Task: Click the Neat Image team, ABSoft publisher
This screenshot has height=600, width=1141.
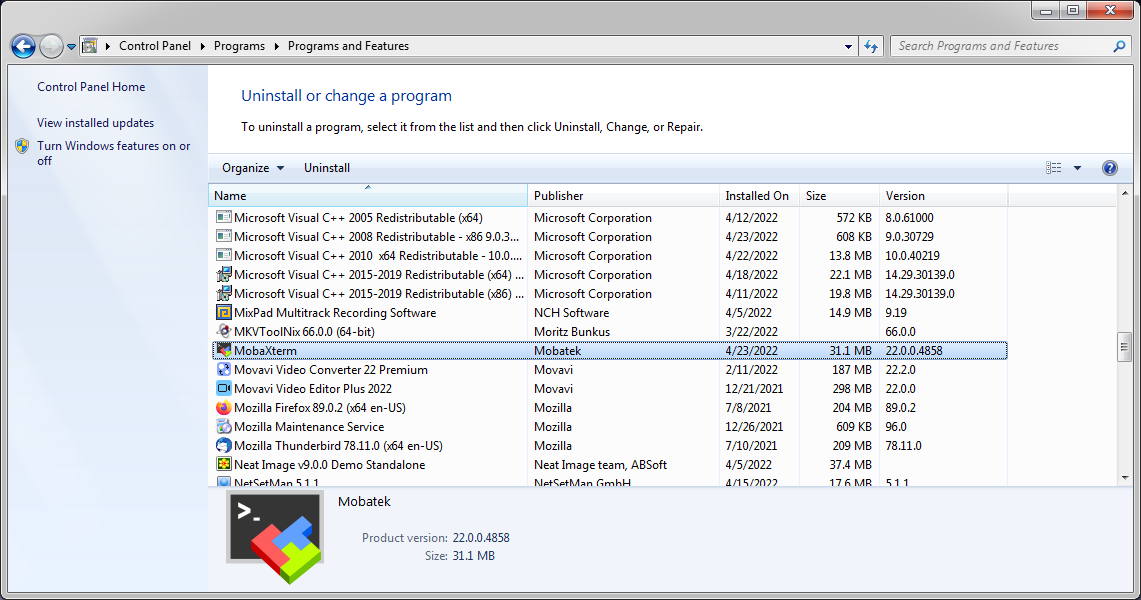Action: pos(600,465)
